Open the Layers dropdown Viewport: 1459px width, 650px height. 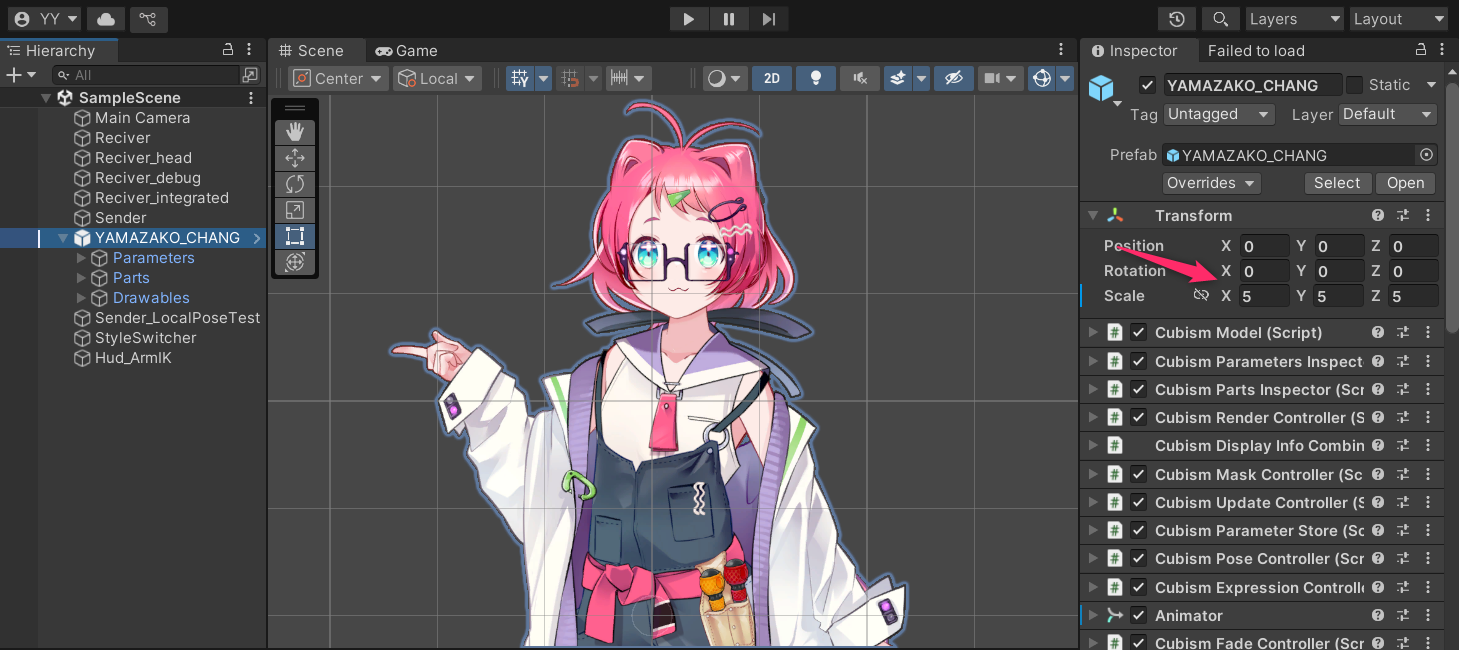click(x=1294, y=19)
